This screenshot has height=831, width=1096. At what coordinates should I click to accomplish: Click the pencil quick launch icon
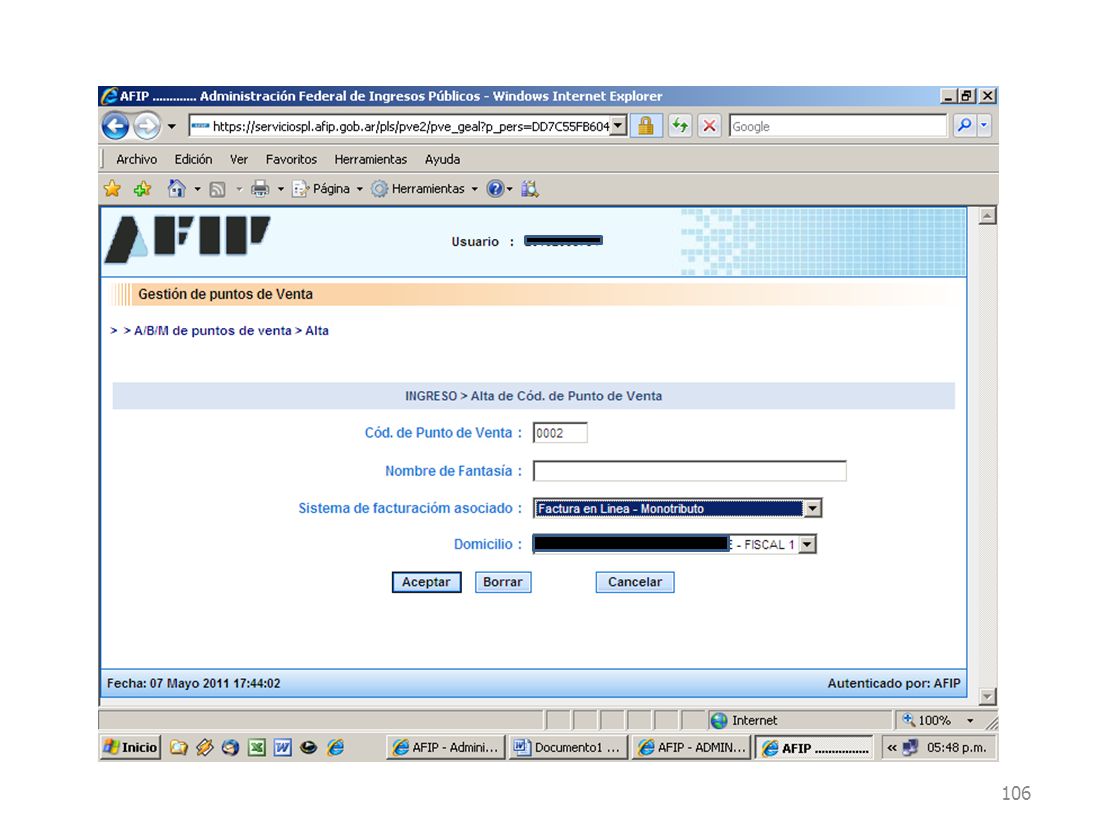[x=205, y=748]
